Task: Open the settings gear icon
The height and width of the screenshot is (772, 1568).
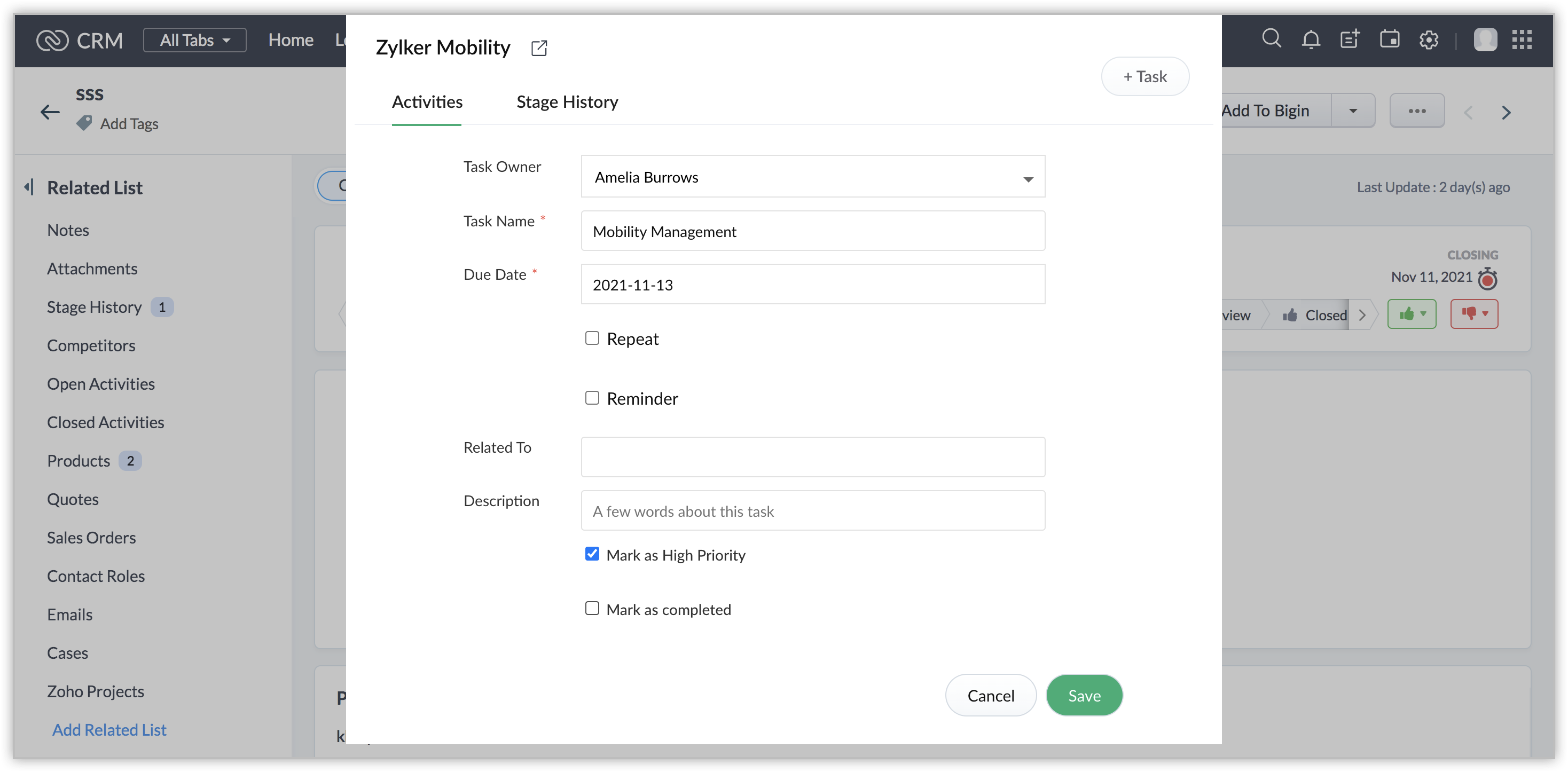Action: point(1429,40)
